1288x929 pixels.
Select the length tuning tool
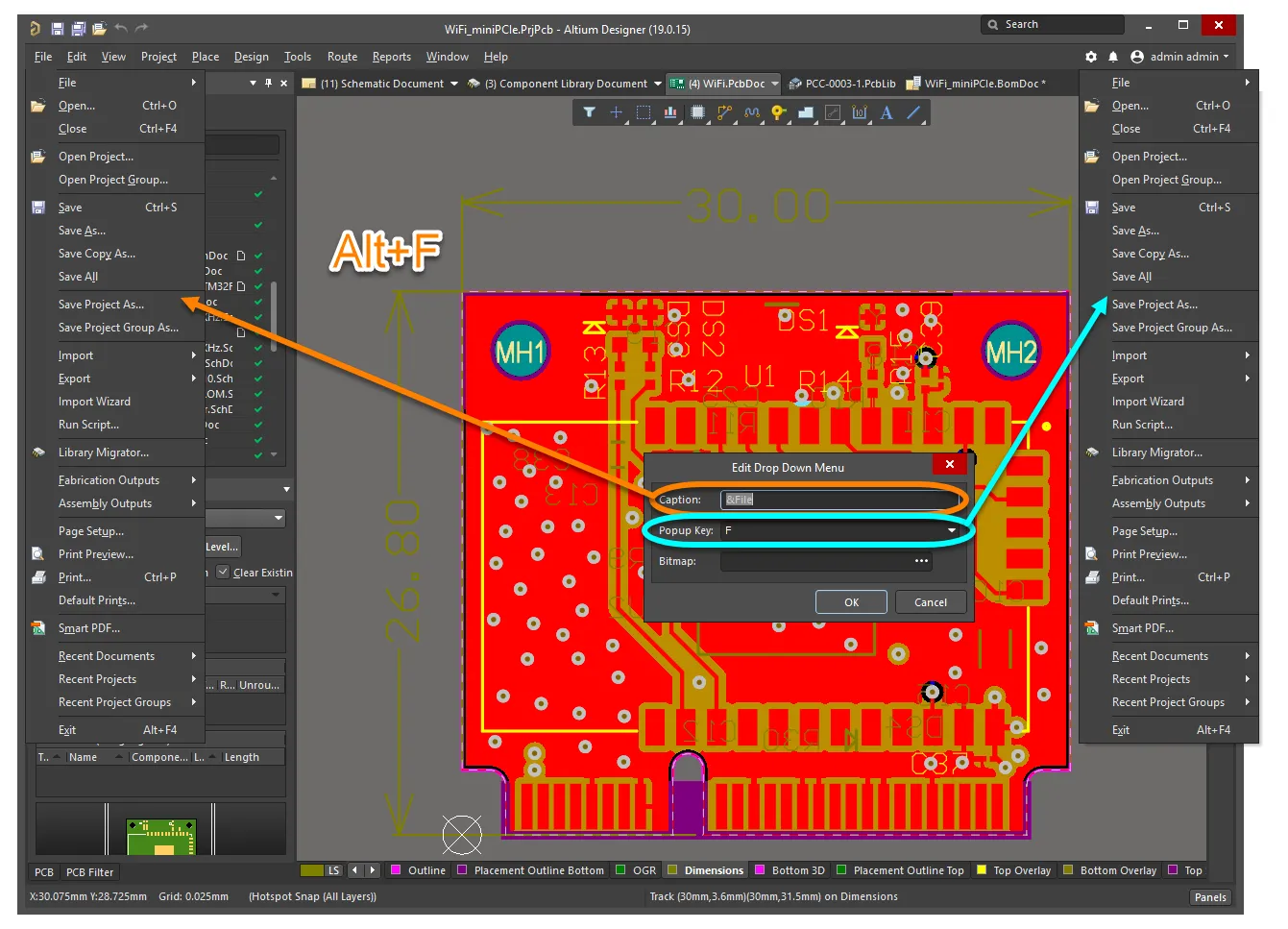pyautogui.click(x=752, y=112)
